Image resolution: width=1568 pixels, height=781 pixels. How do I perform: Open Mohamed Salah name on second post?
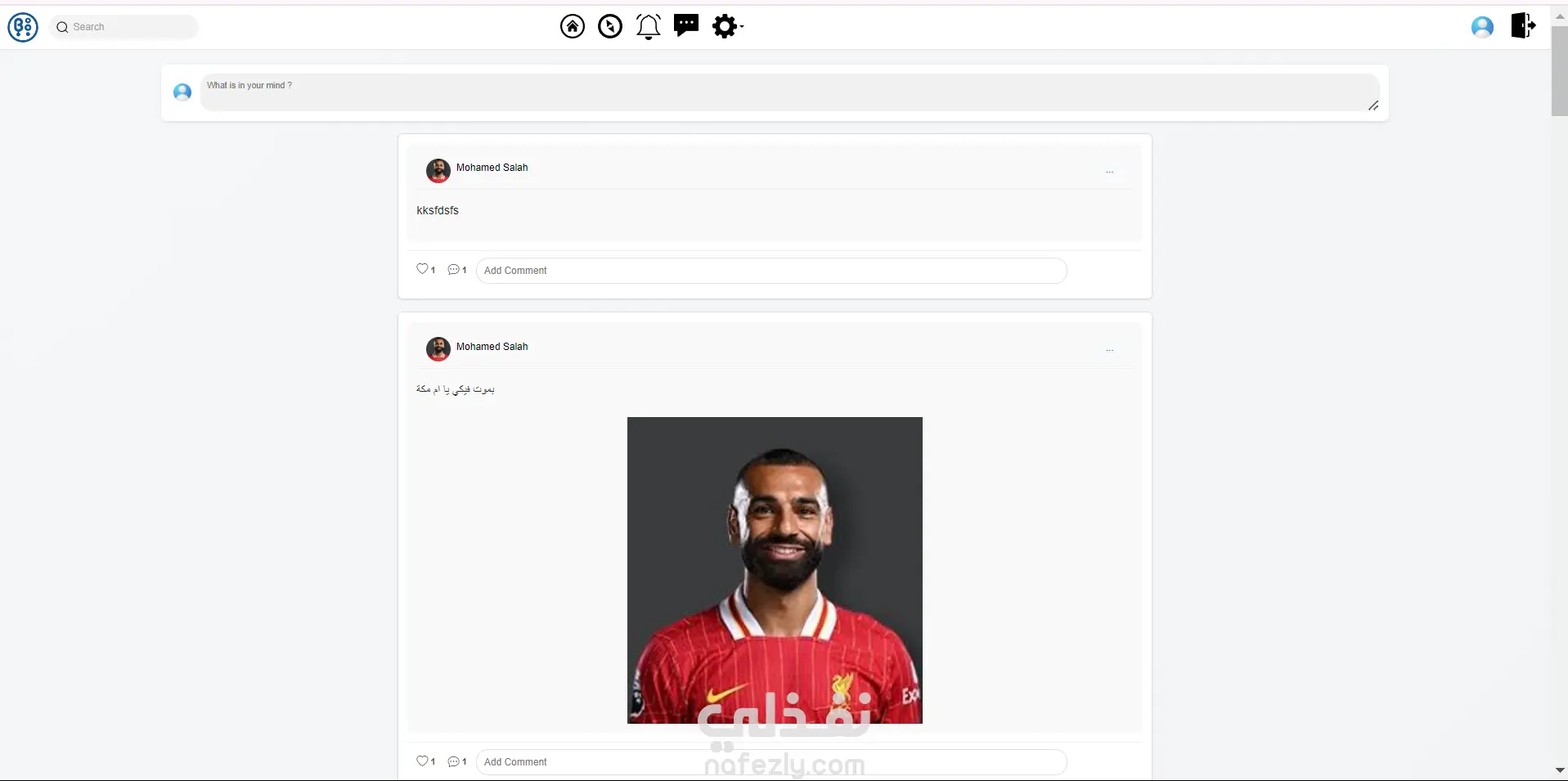(x=492, y=347)
